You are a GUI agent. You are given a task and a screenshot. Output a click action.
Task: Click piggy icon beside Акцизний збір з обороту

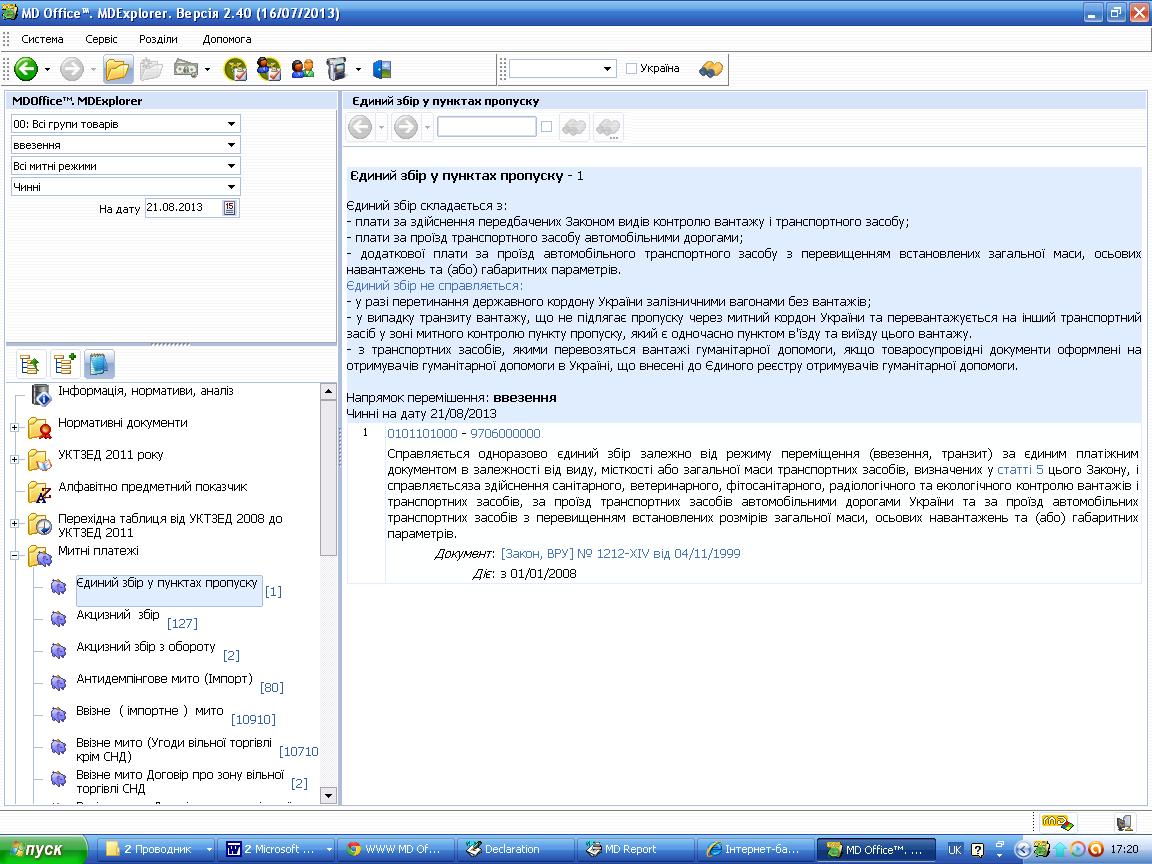[59, 650]
